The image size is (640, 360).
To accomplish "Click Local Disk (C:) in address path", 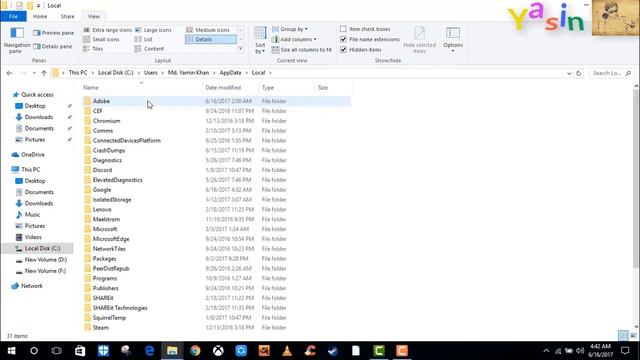I will click(x=116, y=73).
